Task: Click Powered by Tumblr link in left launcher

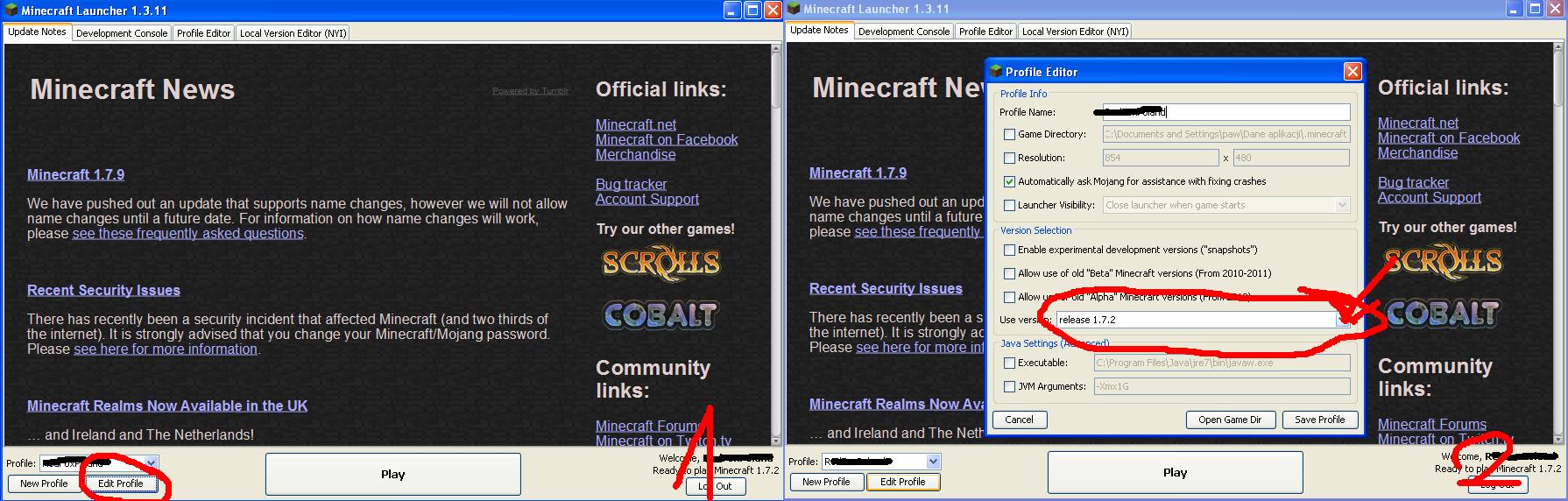Action: point(530,91)
